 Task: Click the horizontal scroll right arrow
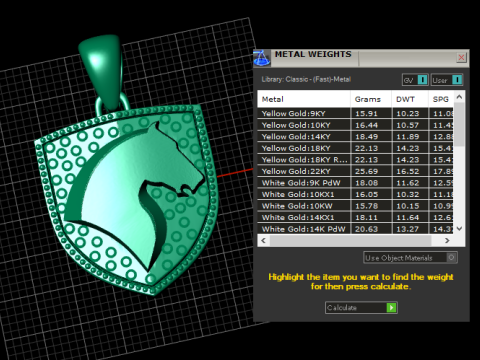447,240
